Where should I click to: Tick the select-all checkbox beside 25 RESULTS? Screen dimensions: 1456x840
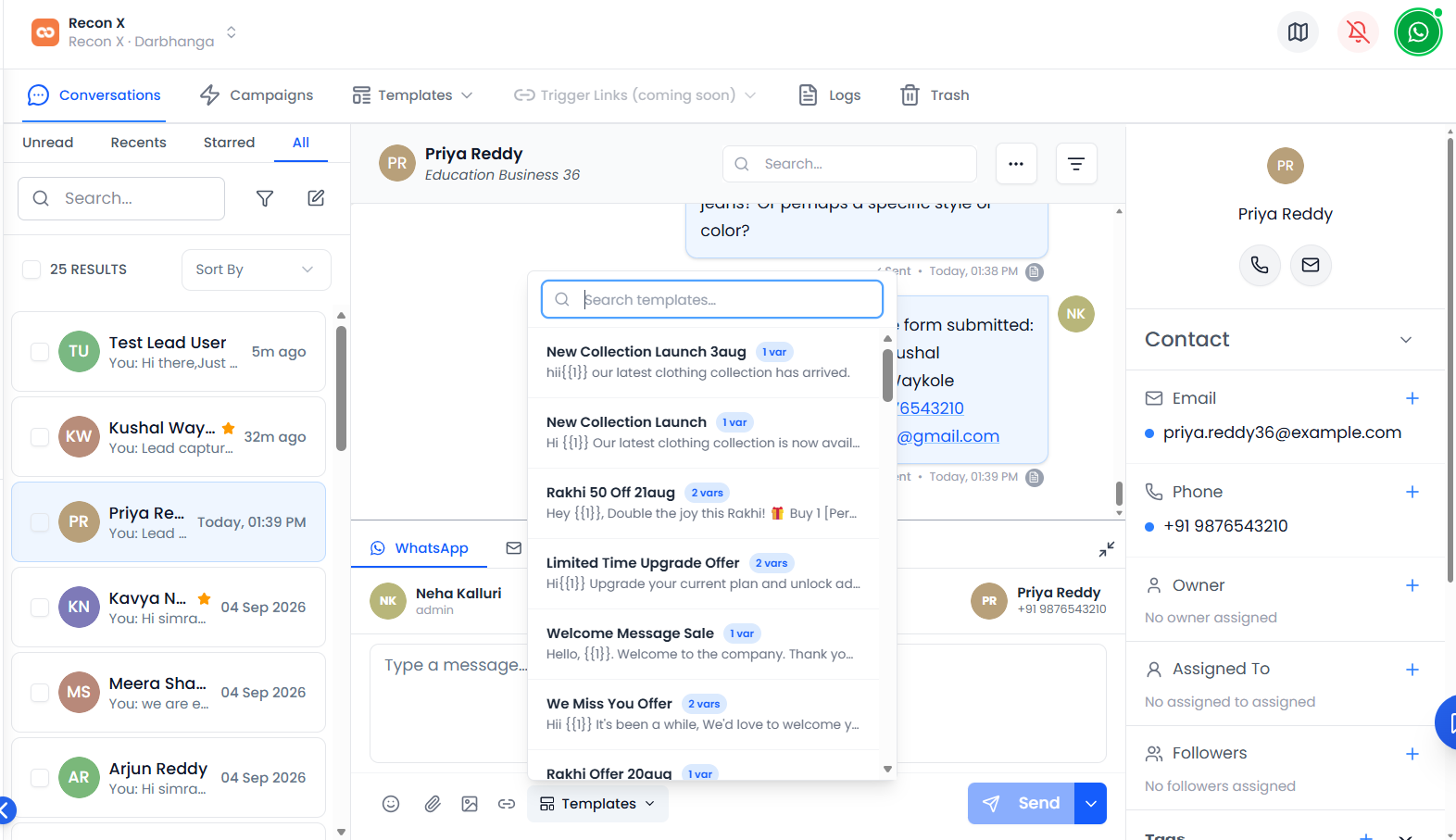[31, 270]
